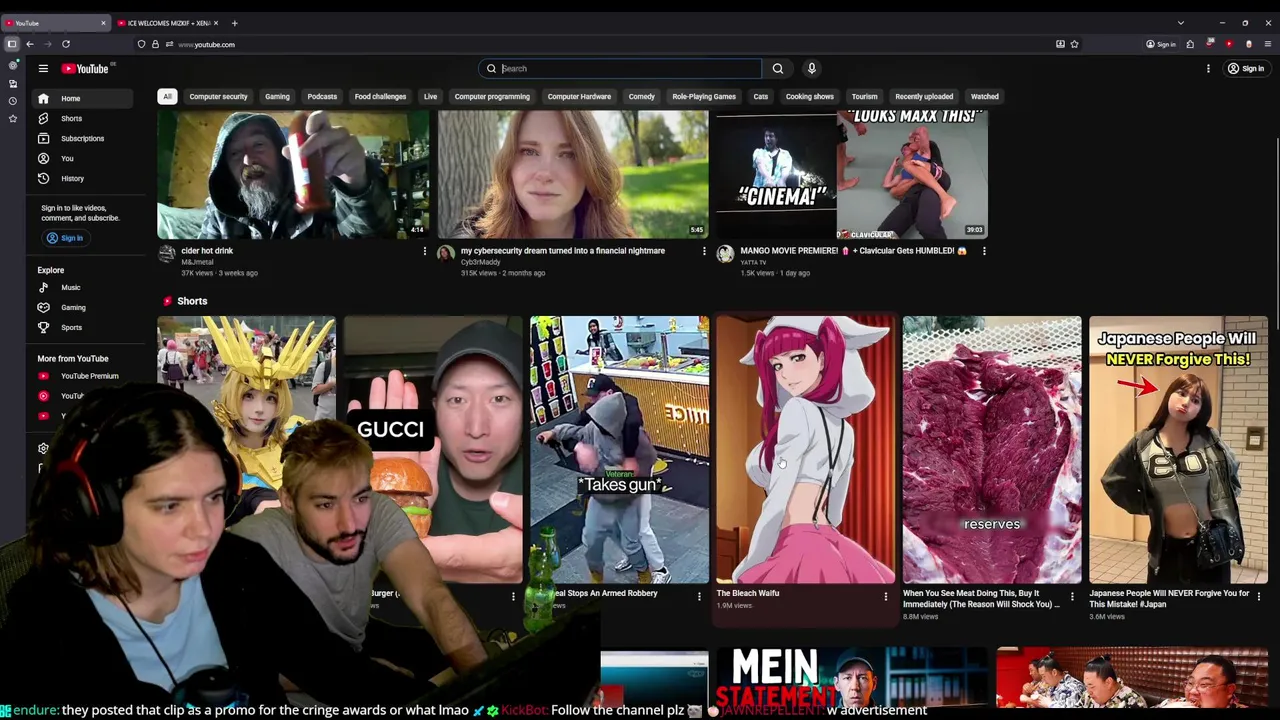Open video title 'cider hot drink'
The width and height of the screenshot is (1280, 720).
pyautogui.click(x=207, y=251)
